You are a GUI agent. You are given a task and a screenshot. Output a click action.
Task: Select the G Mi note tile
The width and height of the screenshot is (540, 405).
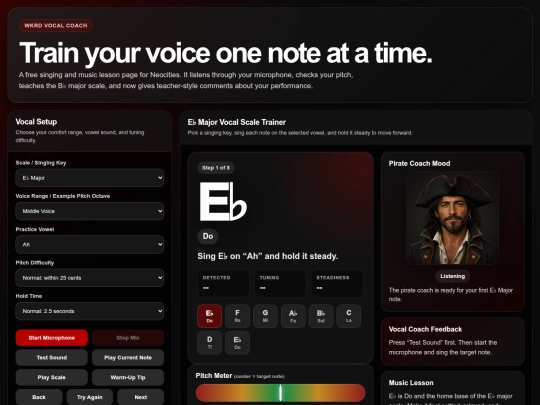point(265,316)
